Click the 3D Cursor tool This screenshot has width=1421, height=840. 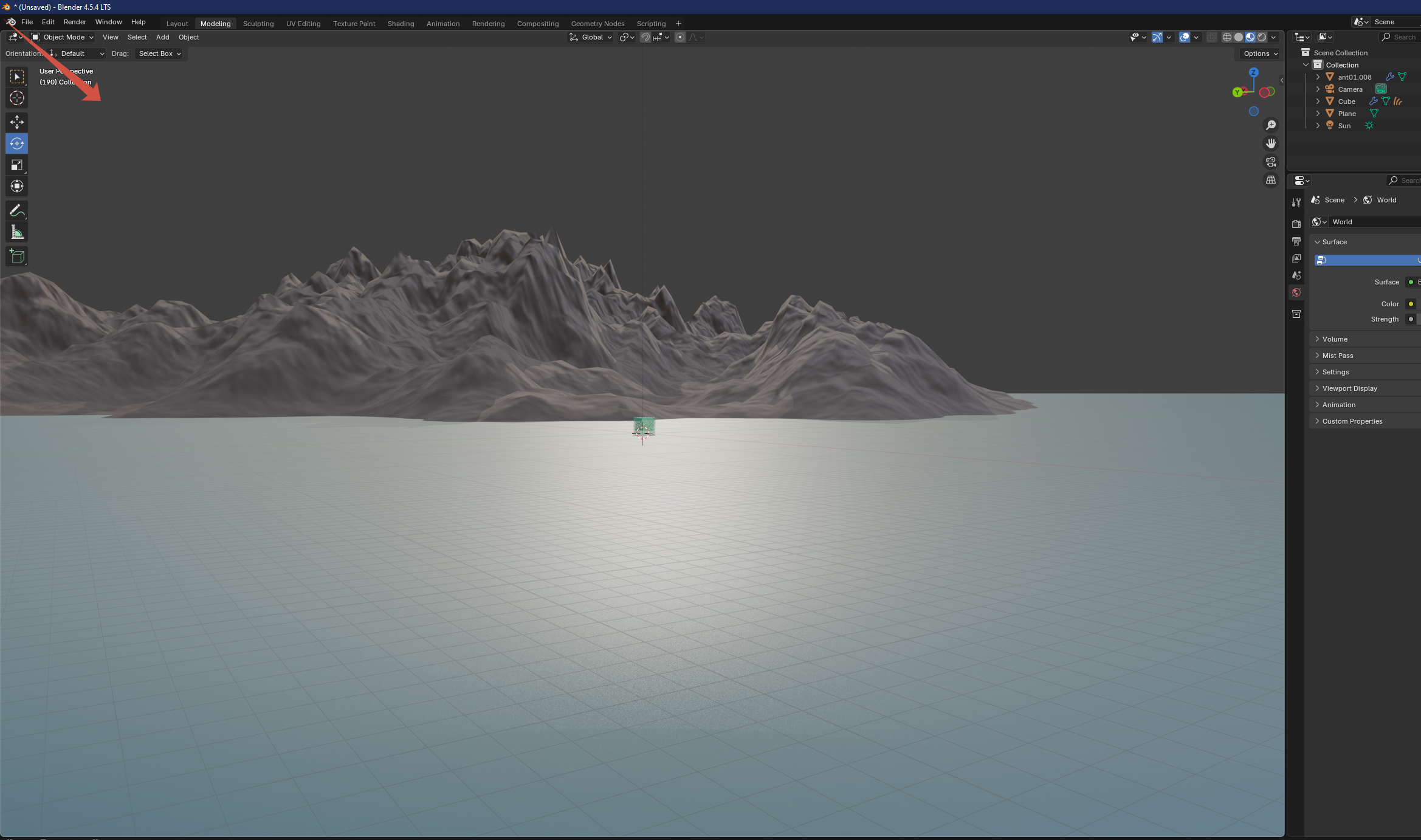(16, 98)
